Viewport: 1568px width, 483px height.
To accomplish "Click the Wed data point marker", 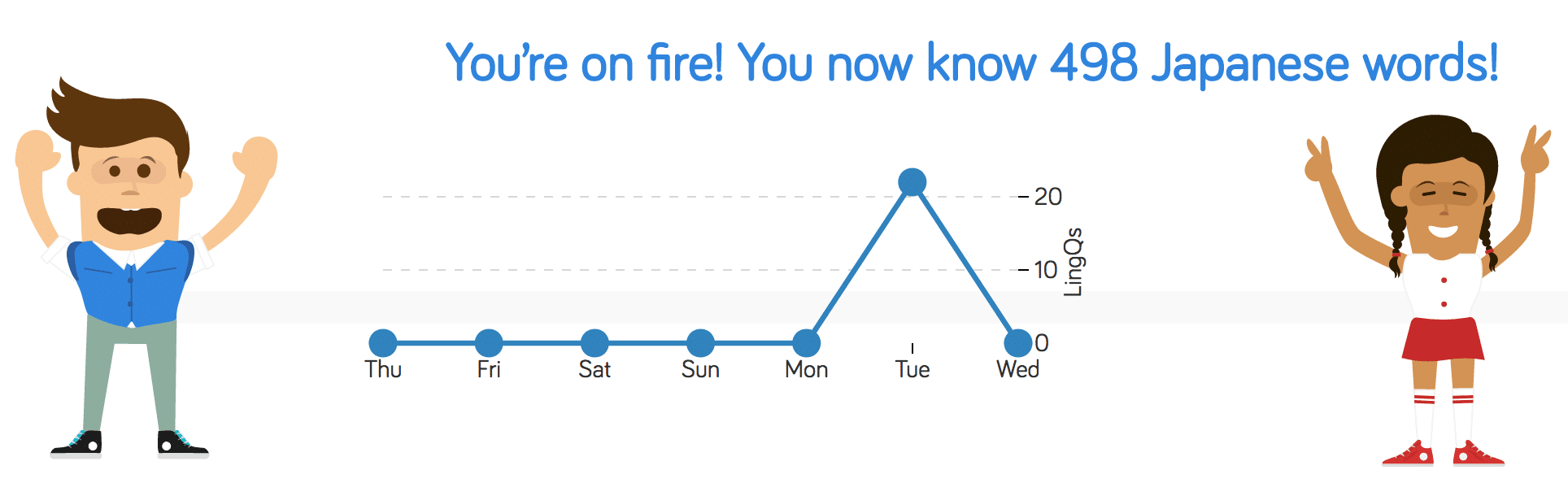I will point(1017,343).
